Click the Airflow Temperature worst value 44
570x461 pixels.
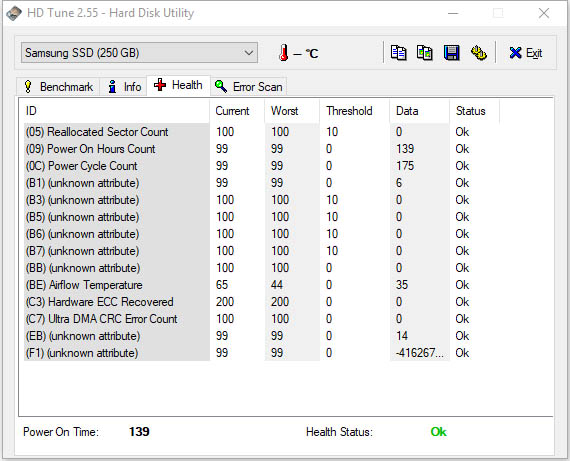(x=277, y=285)
